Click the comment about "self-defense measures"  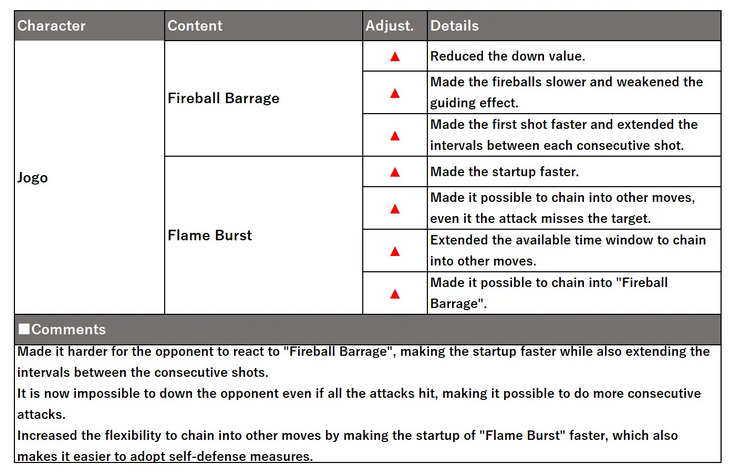(347, 446)
